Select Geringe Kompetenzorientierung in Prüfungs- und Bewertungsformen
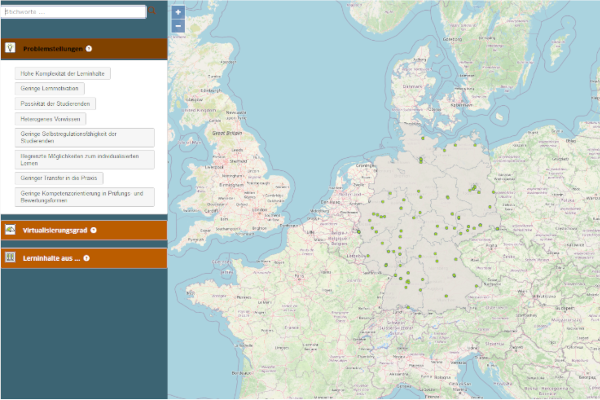 85,196
